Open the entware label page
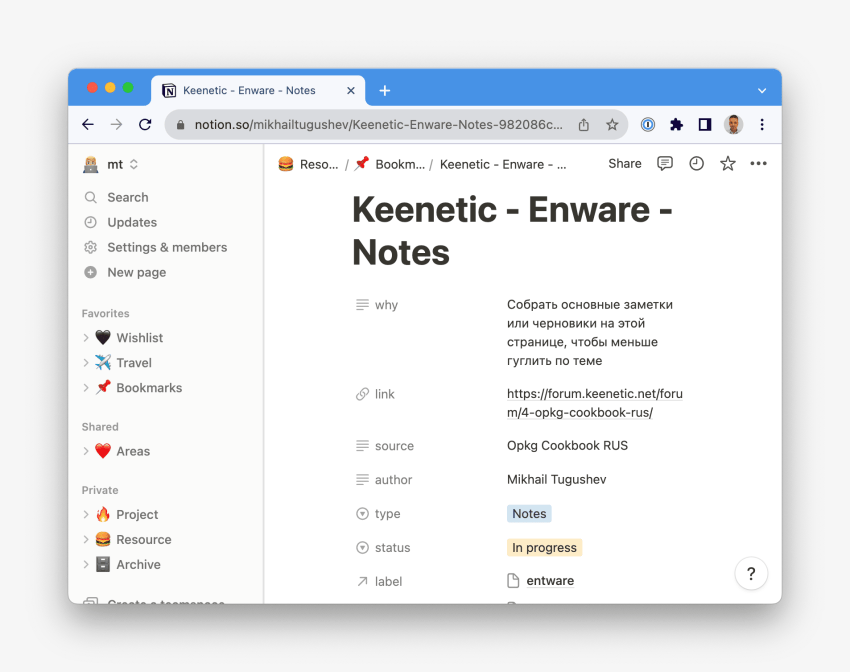The height and width of the screenshot is (672, 850). click(550, 580)
